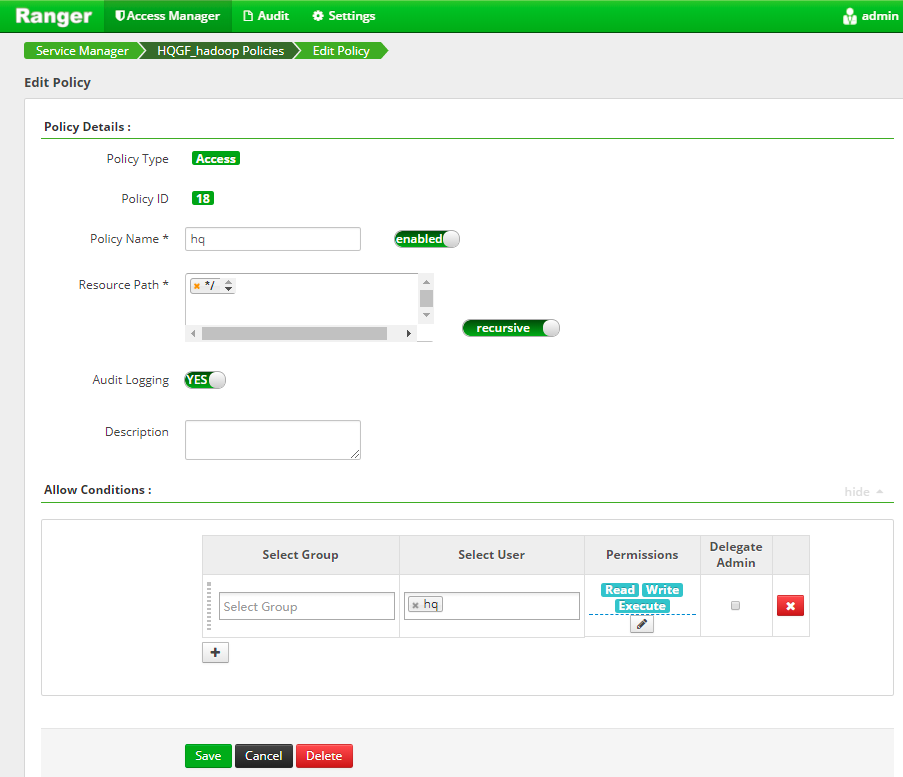Viewport: 903px width, 777px height.
Task: Click the Permissions column header
Action: (x=642, y=555)
